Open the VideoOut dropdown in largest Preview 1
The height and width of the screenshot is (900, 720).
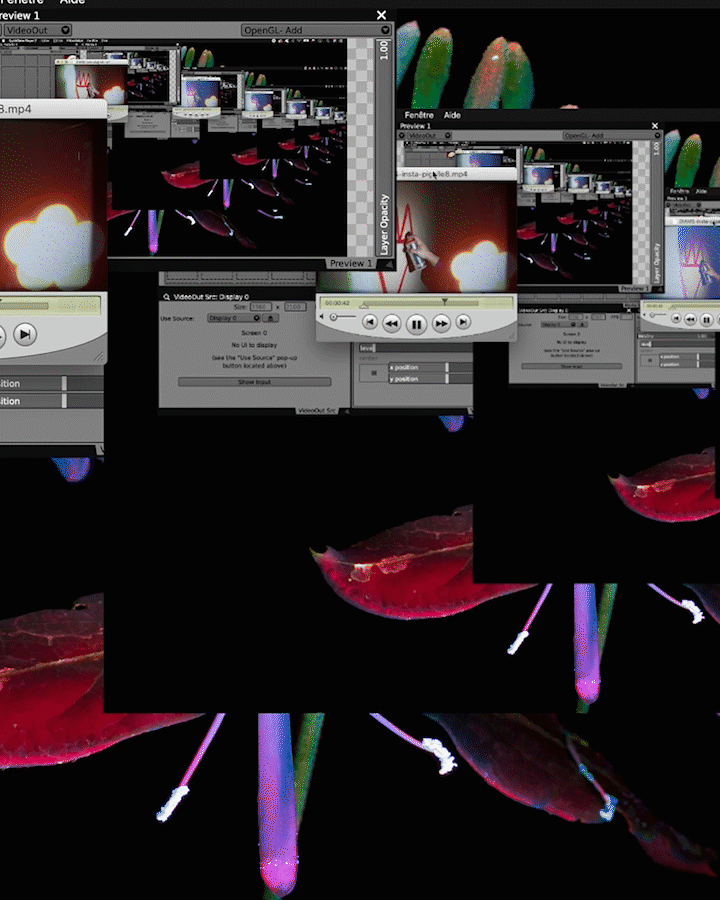click(38, 30)
